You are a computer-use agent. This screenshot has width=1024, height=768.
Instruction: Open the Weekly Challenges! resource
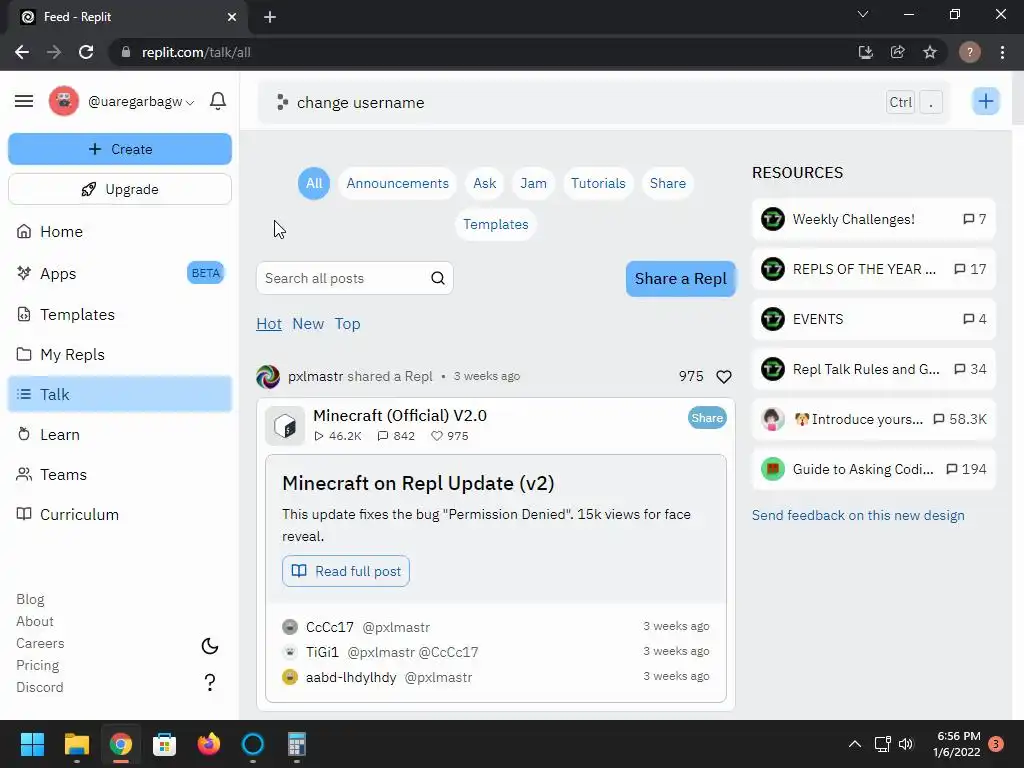[874, 219]
